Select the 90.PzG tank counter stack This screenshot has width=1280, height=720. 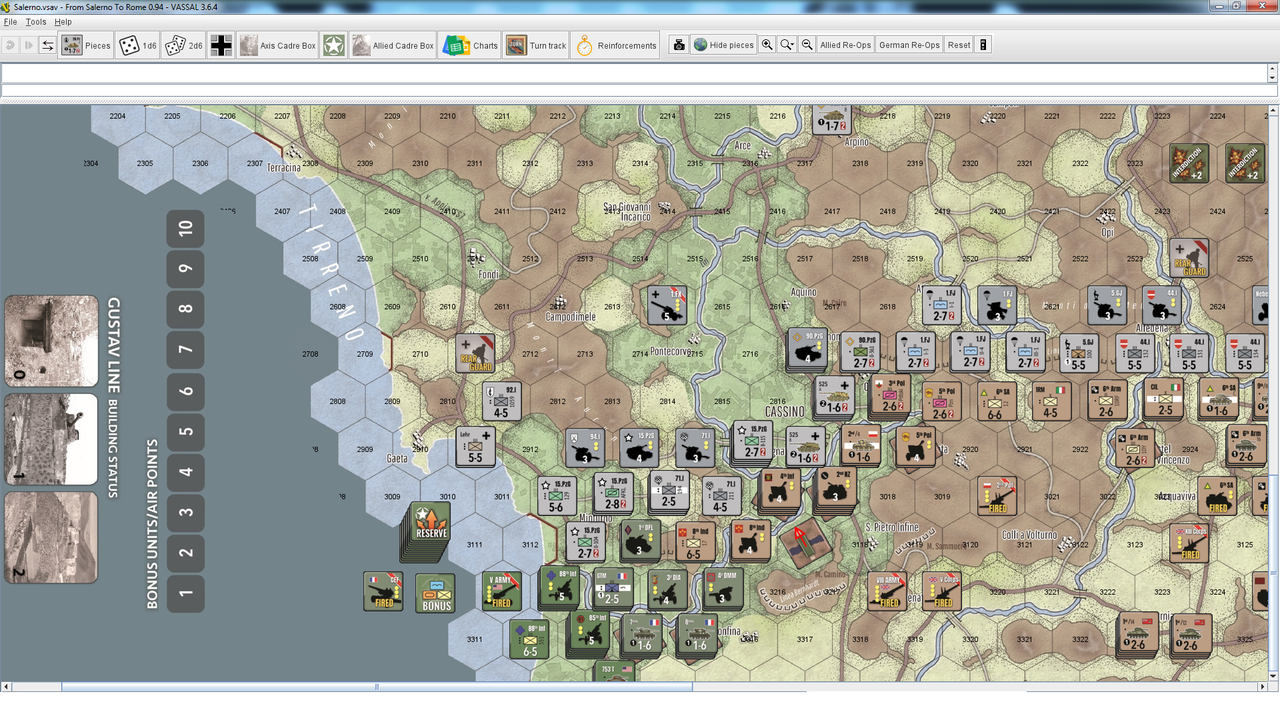(x=807, y=349)
